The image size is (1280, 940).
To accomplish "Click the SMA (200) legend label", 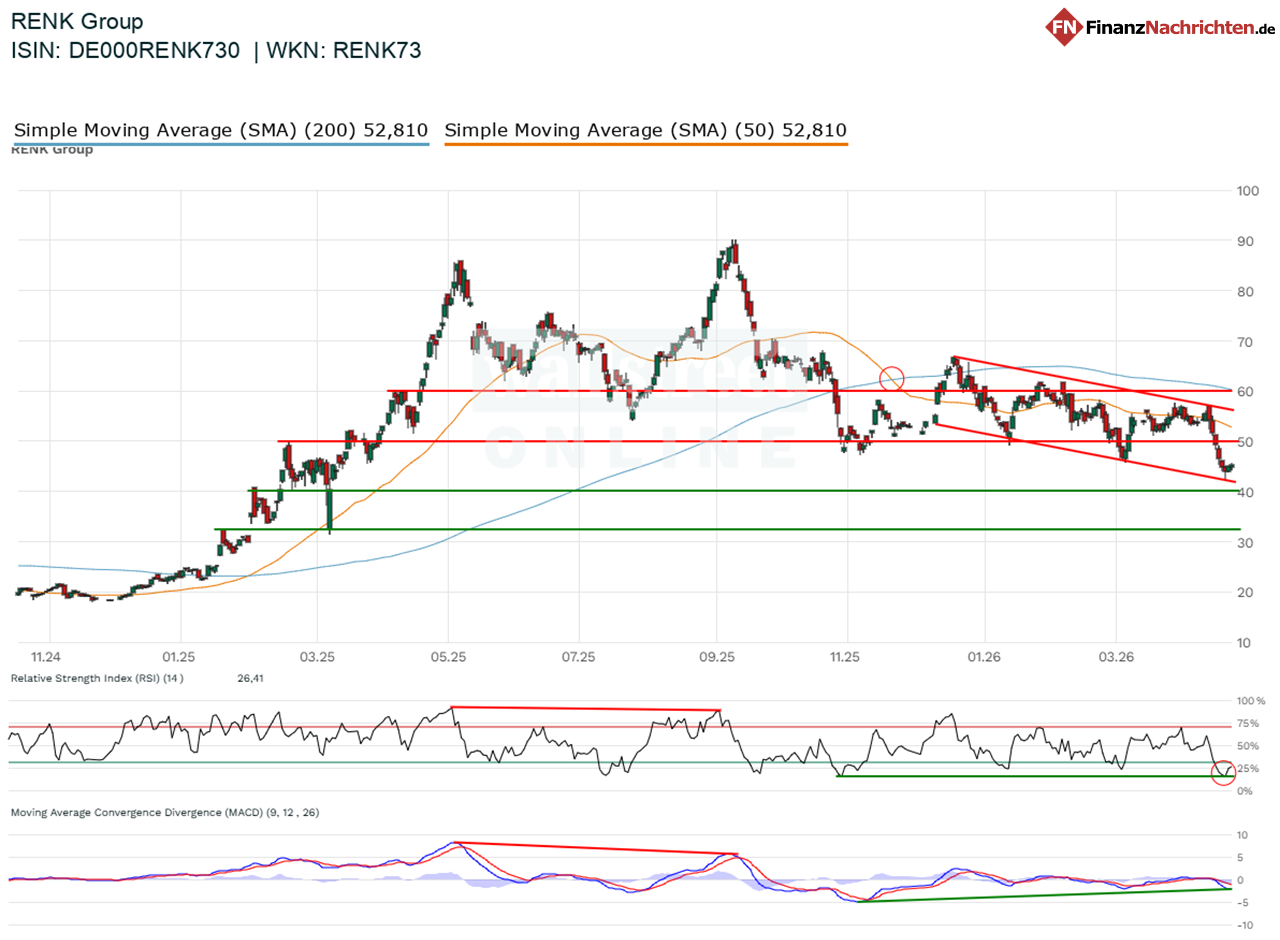I will 221,130.
